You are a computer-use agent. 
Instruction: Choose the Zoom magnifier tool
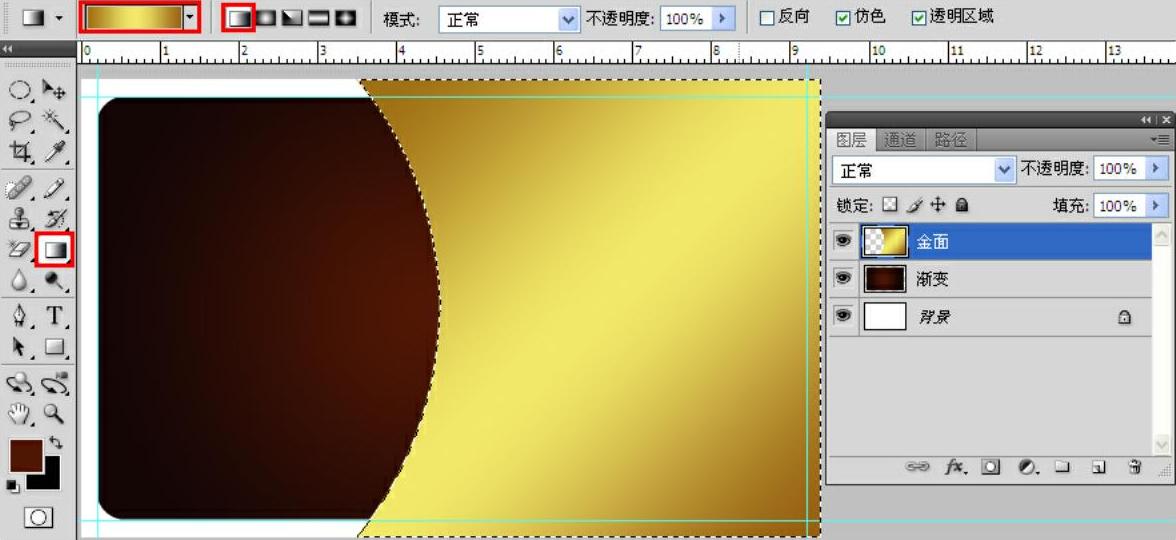[x=55, y=413]
